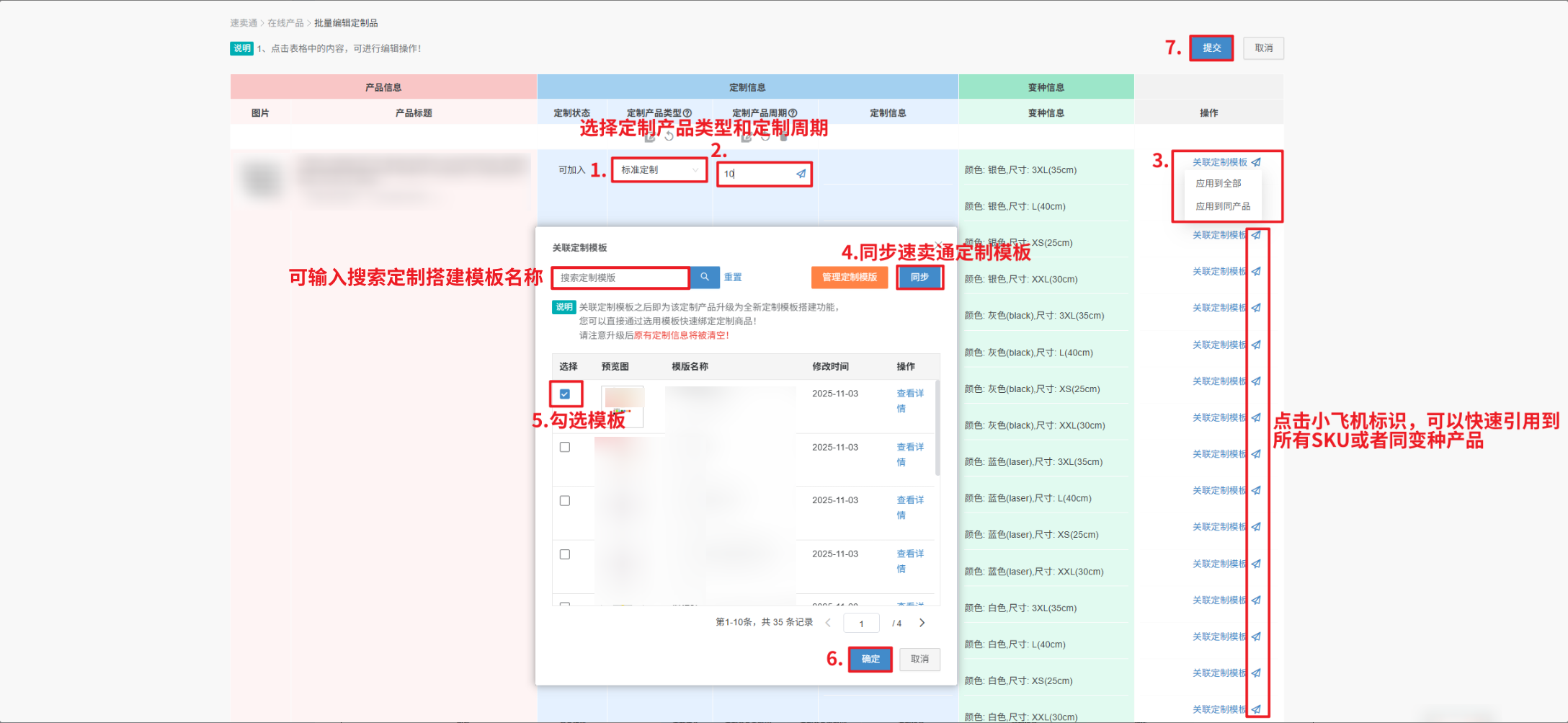
Task: Click the previous page arrow in pagination
Action: tap(828, 623)
